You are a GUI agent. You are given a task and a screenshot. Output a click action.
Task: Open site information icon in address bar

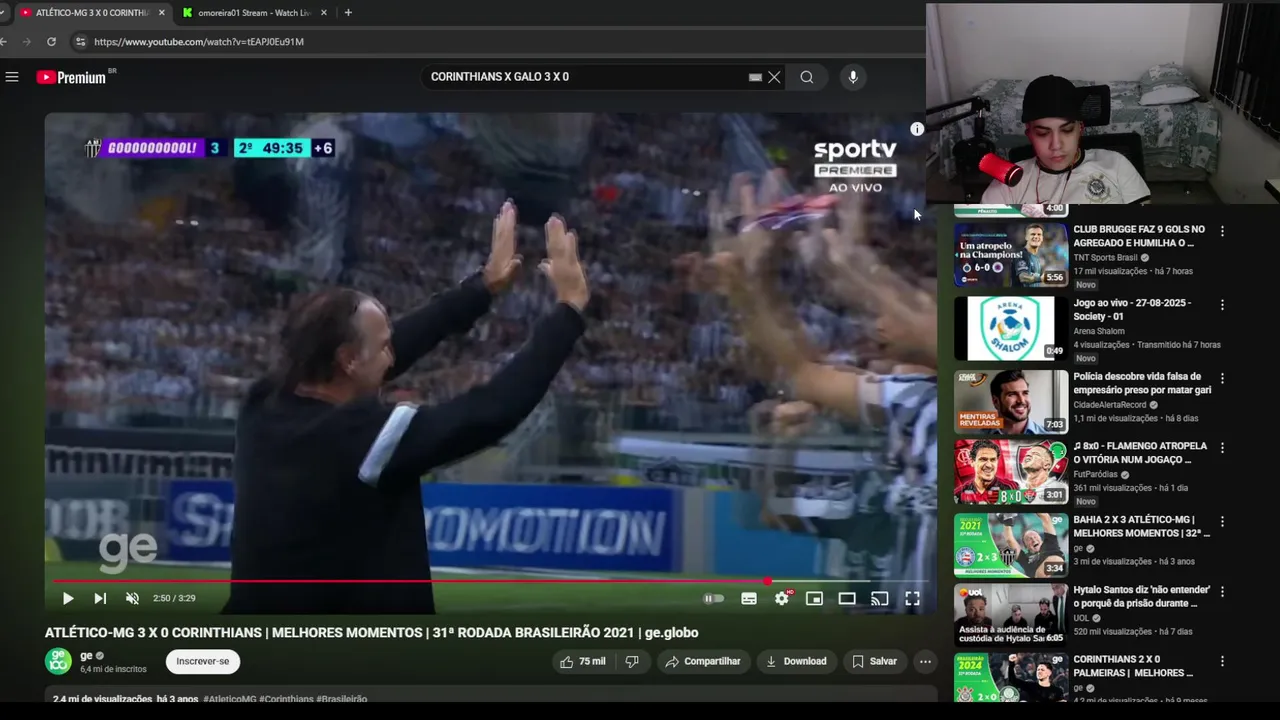pos(80,42)
